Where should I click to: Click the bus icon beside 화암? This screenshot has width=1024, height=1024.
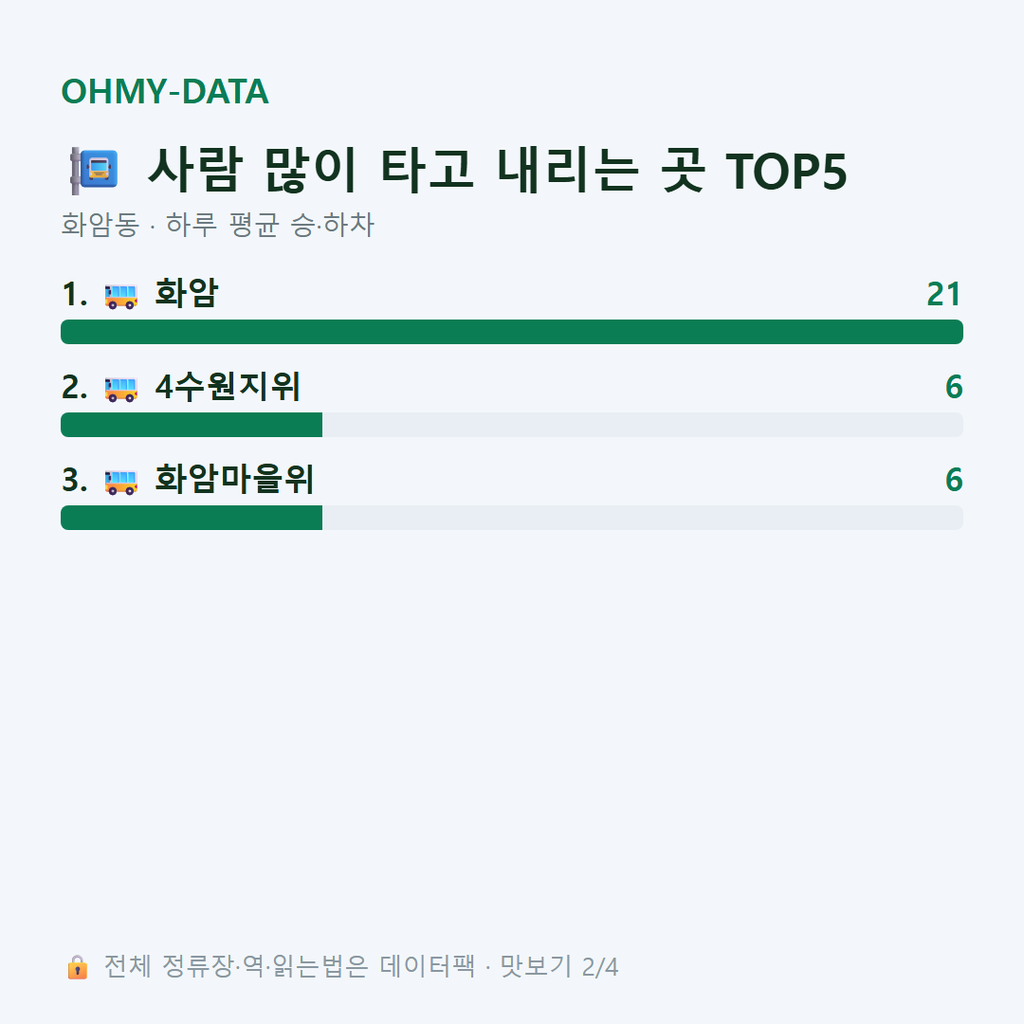tap(121, 296)
